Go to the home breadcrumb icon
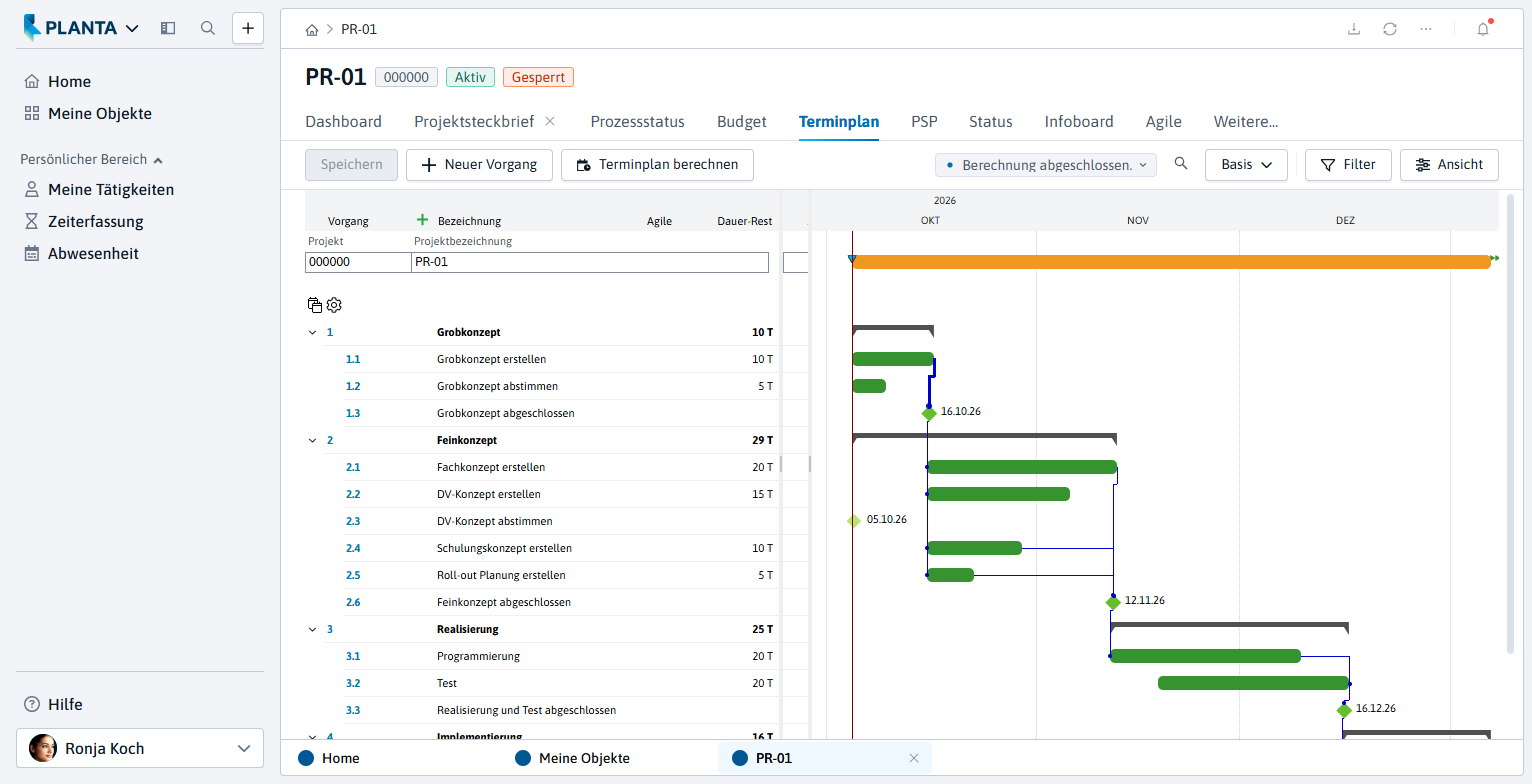The width and height of the screenshot is (1532, 784). [x=312, y=29]
